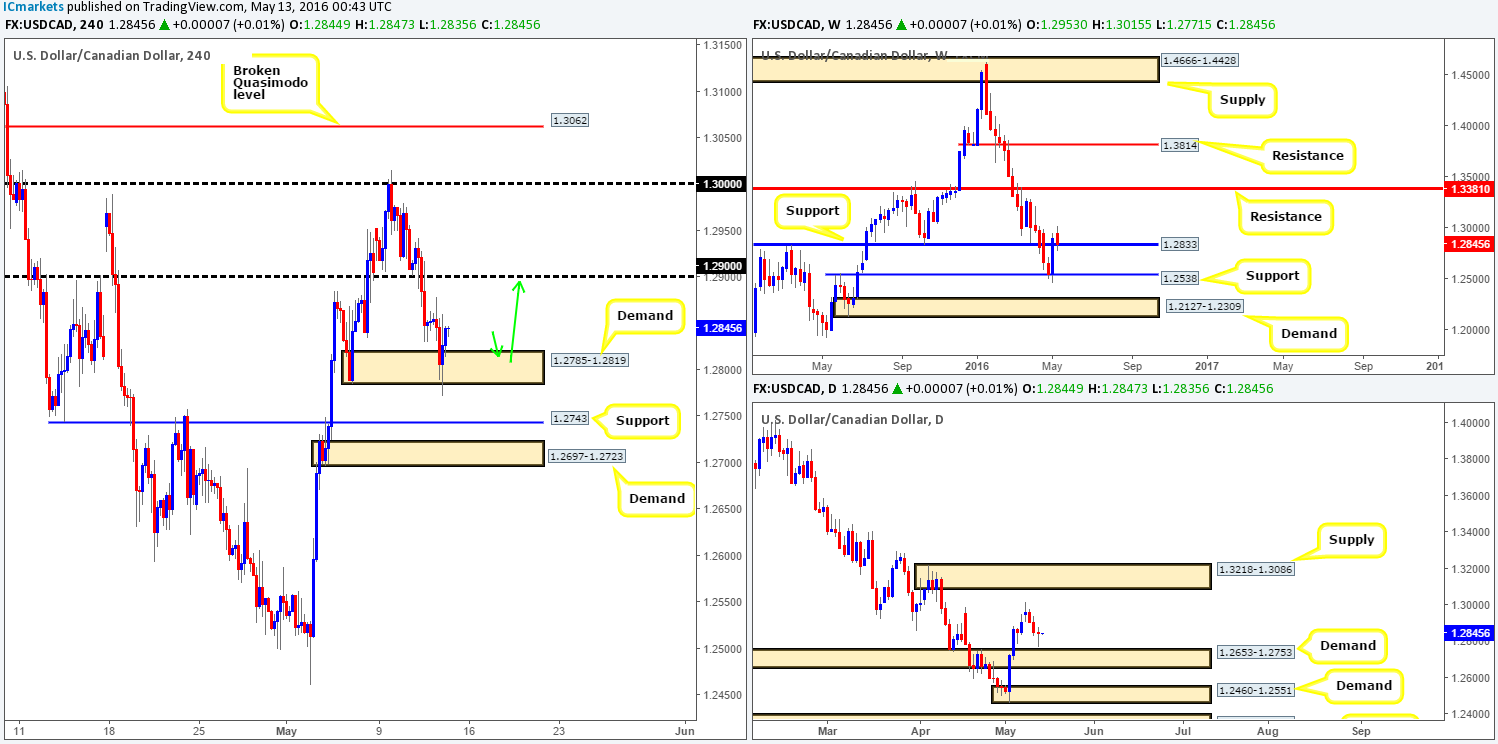Screen dimensions: 1498x744
Task: Click the 2016 label on the weekly time axis
Action: click(x=976, y=367)
